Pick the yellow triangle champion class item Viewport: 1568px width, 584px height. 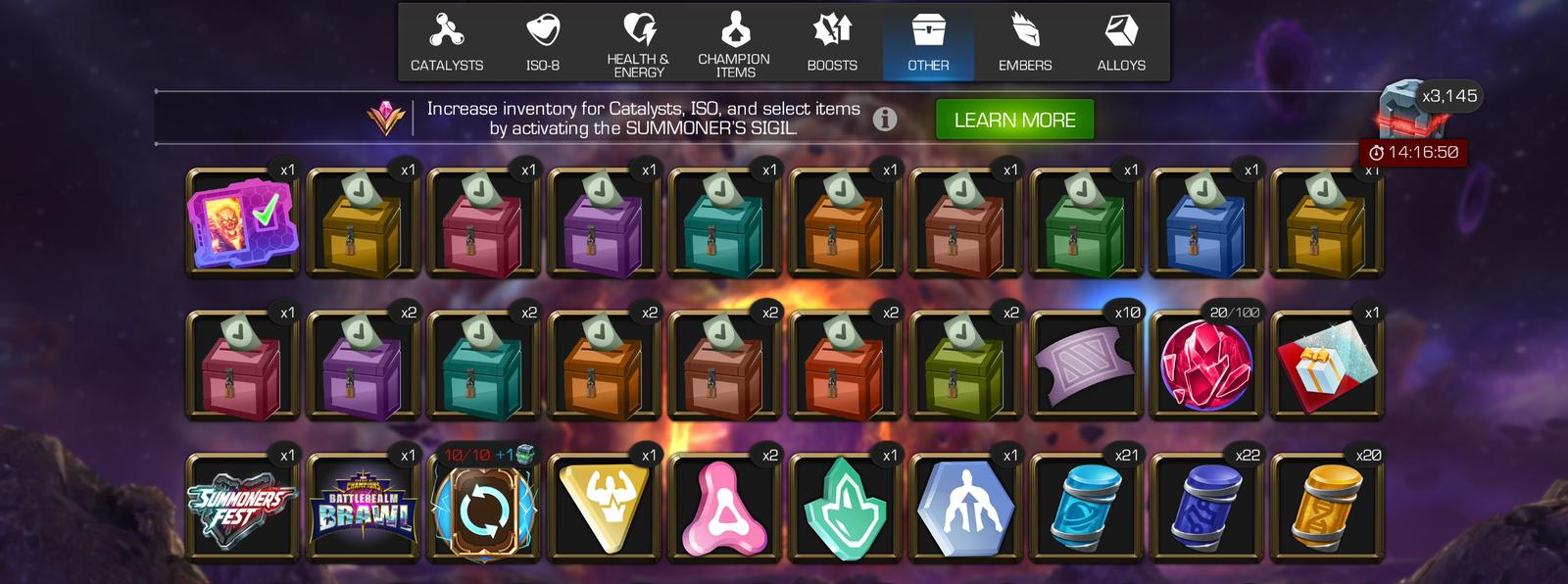[605, 508]
